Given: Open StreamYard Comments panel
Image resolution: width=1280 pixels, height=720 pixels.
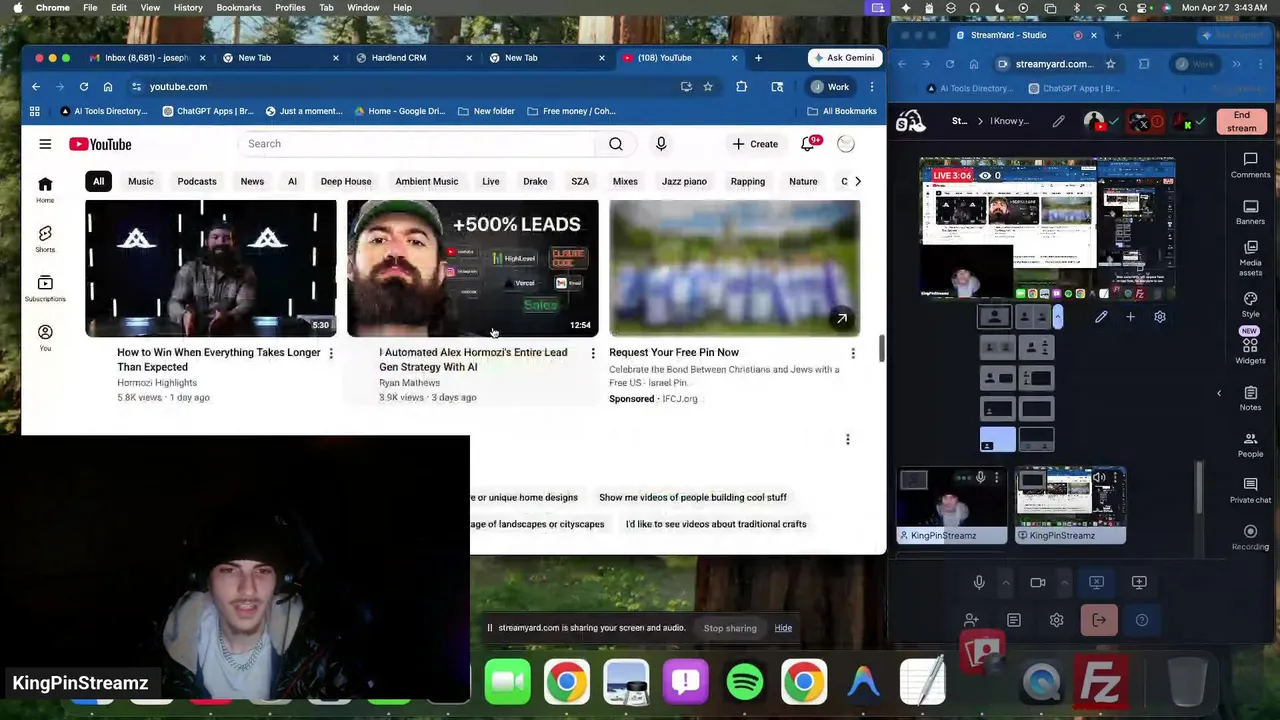Looking at the screenshot, I should [1250, 165].
